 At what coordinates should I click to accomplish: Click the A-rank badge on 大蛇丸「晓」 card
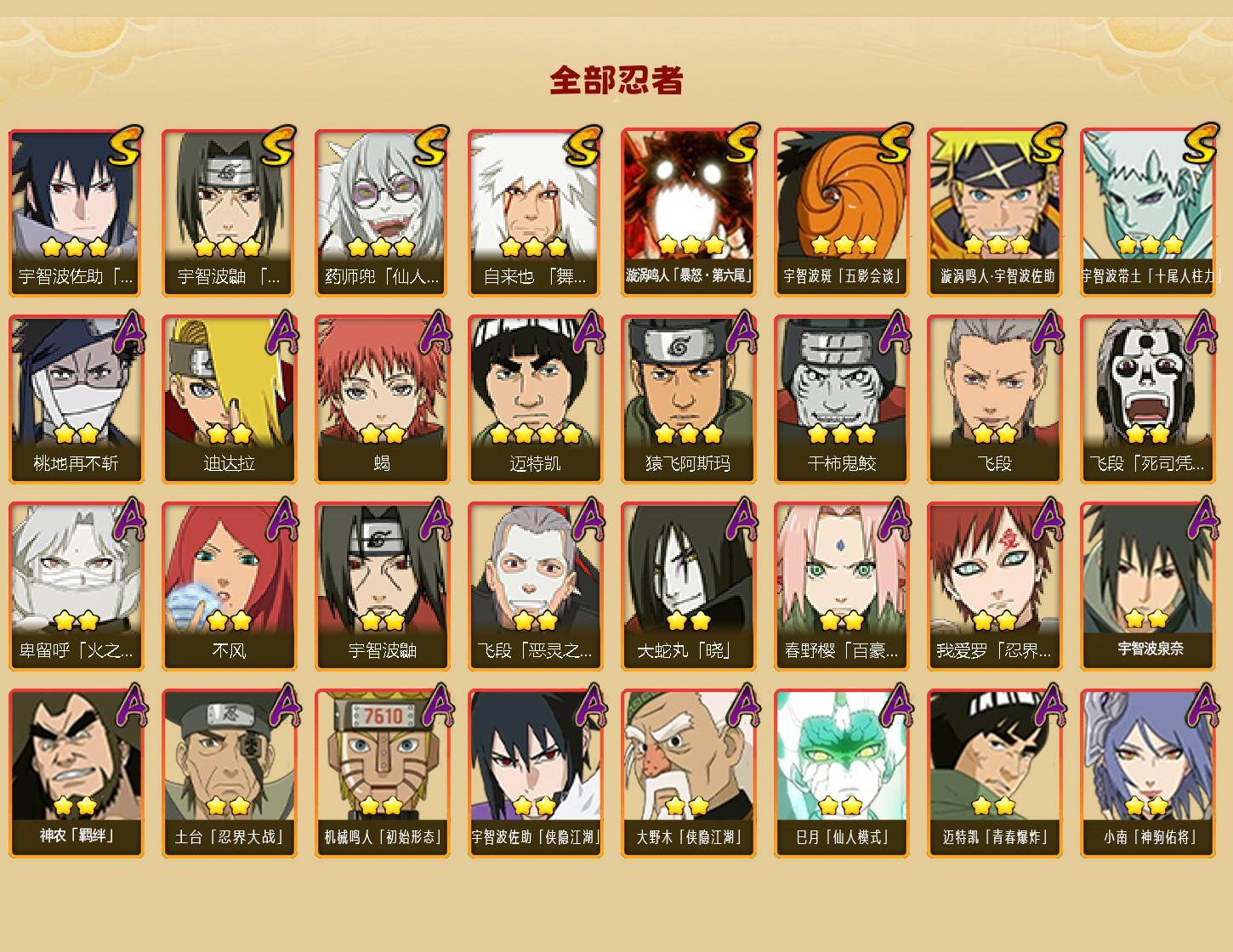pos(741,518)
